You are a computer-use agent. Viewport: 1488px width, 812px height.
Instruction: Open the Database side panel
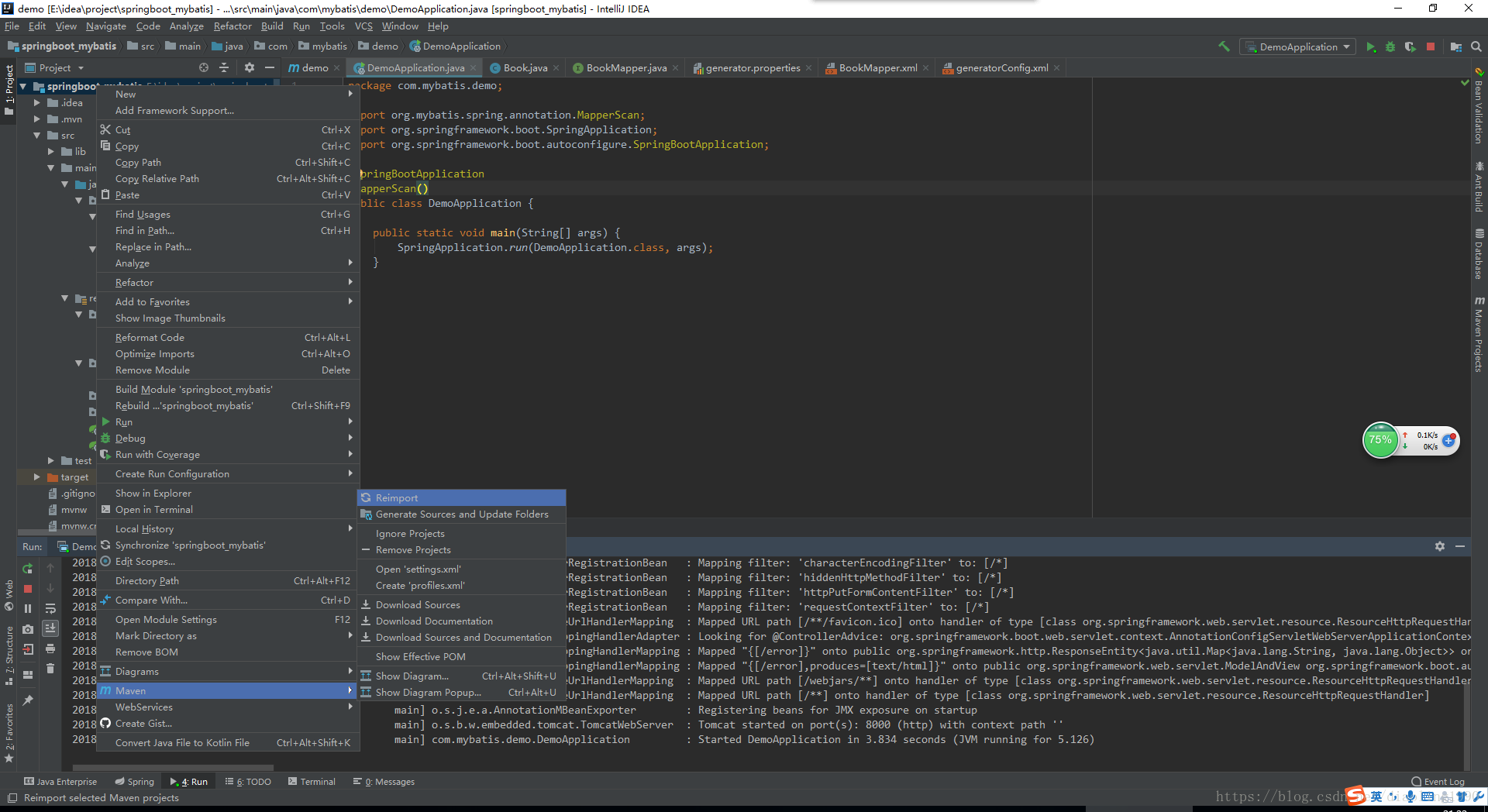pos(1479,253)
